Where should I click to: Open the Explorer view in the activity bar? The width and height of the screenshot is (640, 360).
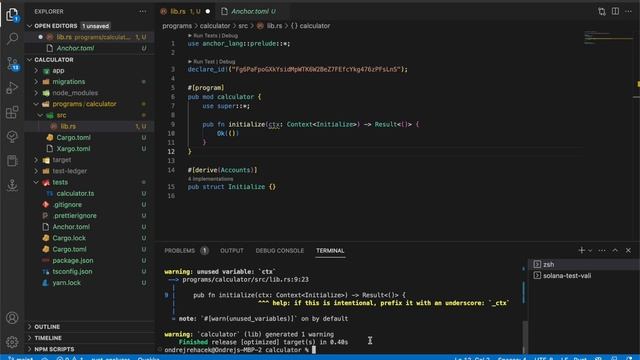click(x=12, y=14)
